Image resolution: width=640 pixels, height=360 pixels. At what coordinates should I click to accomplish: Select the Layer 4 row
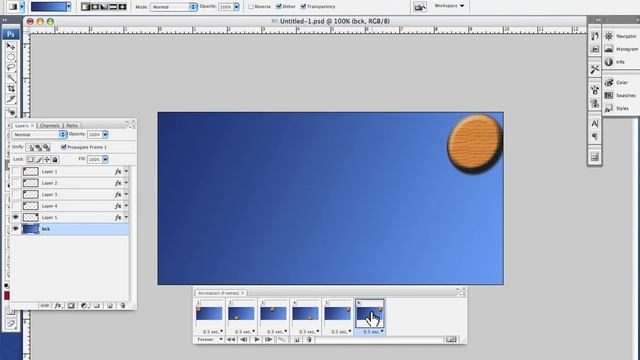(x=70, y=206)
